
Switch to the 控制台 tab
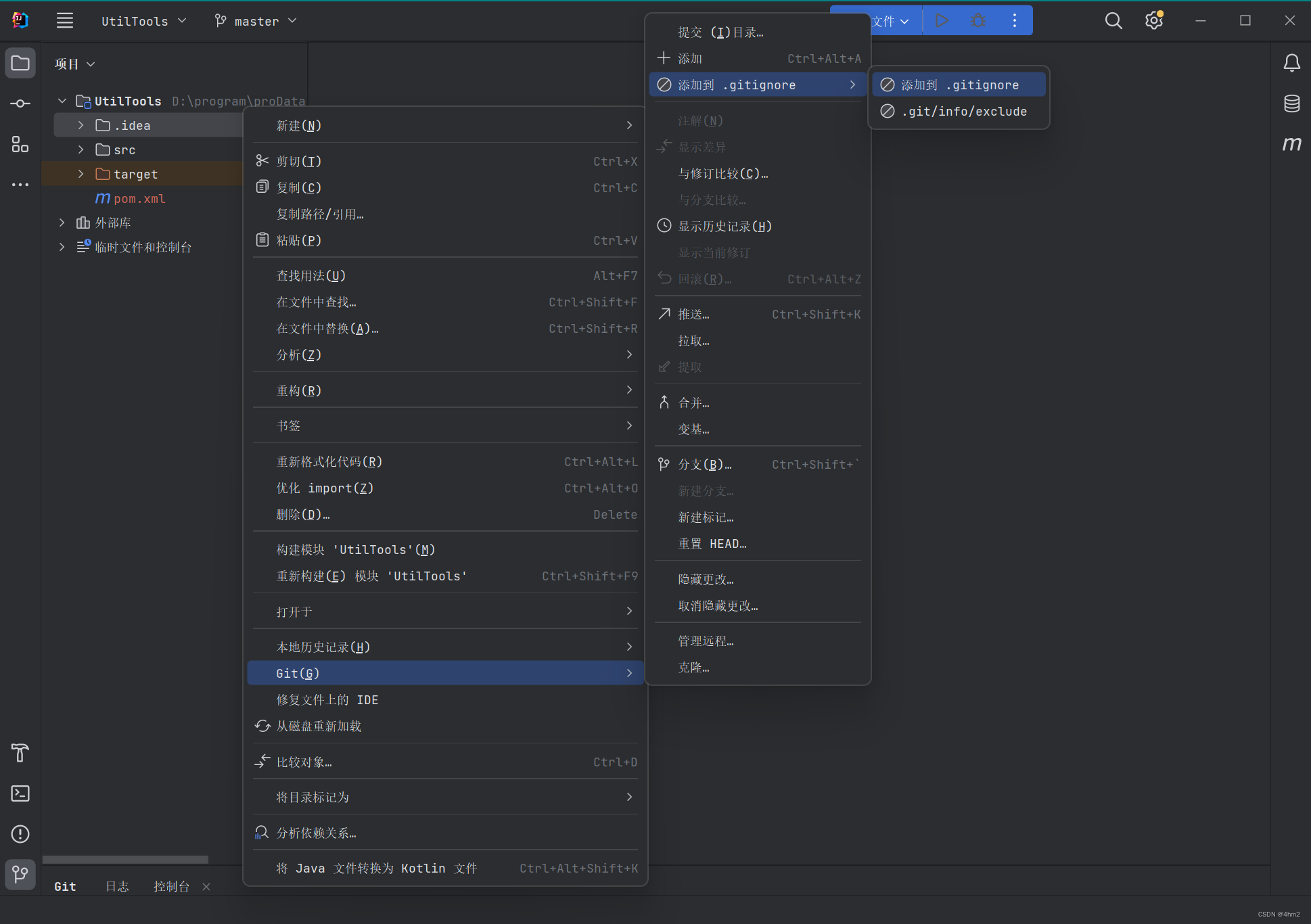[171, 886]
